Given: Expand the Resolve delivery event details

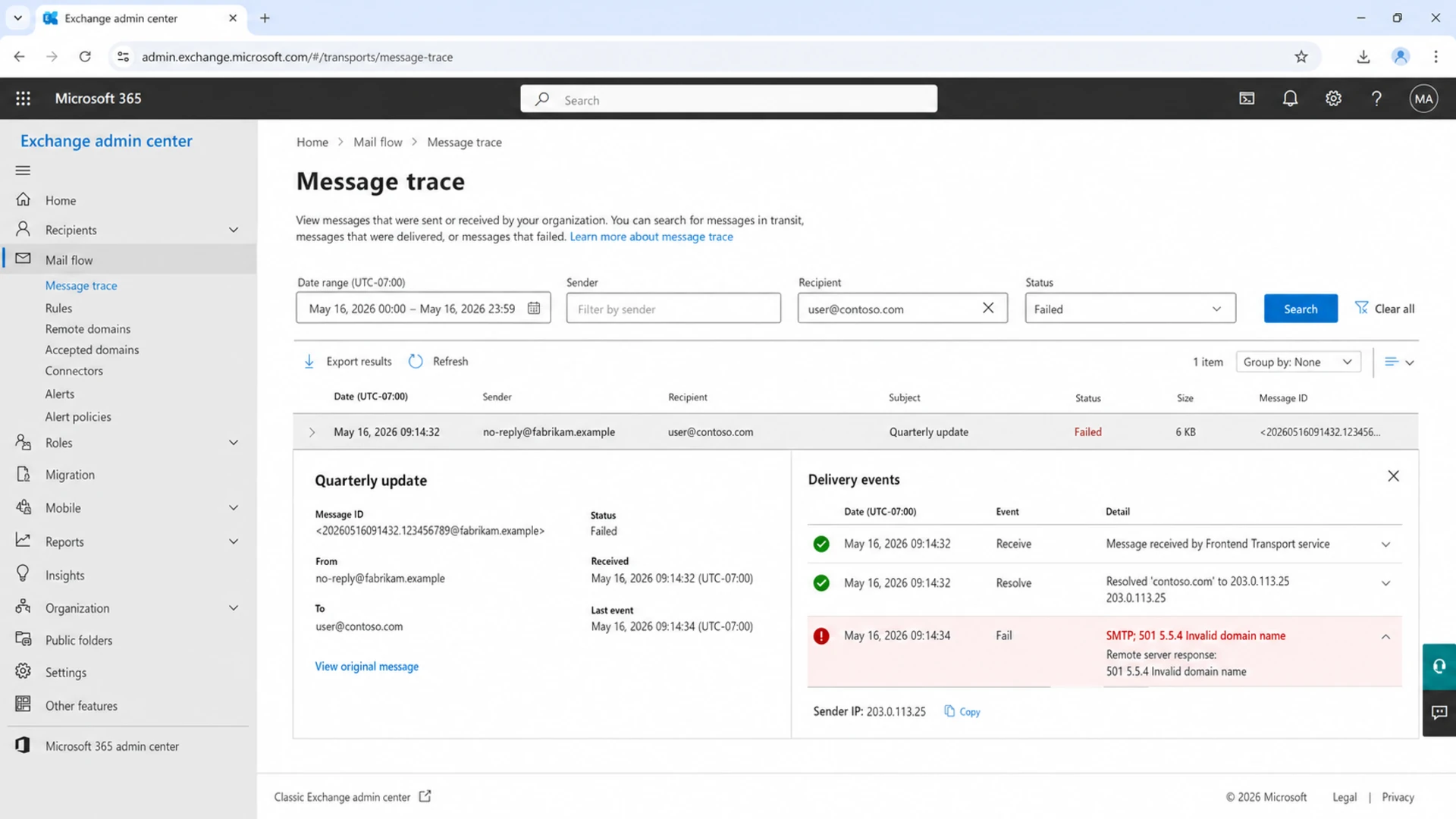Looking at the screenshot, I should pos(1385,583).
